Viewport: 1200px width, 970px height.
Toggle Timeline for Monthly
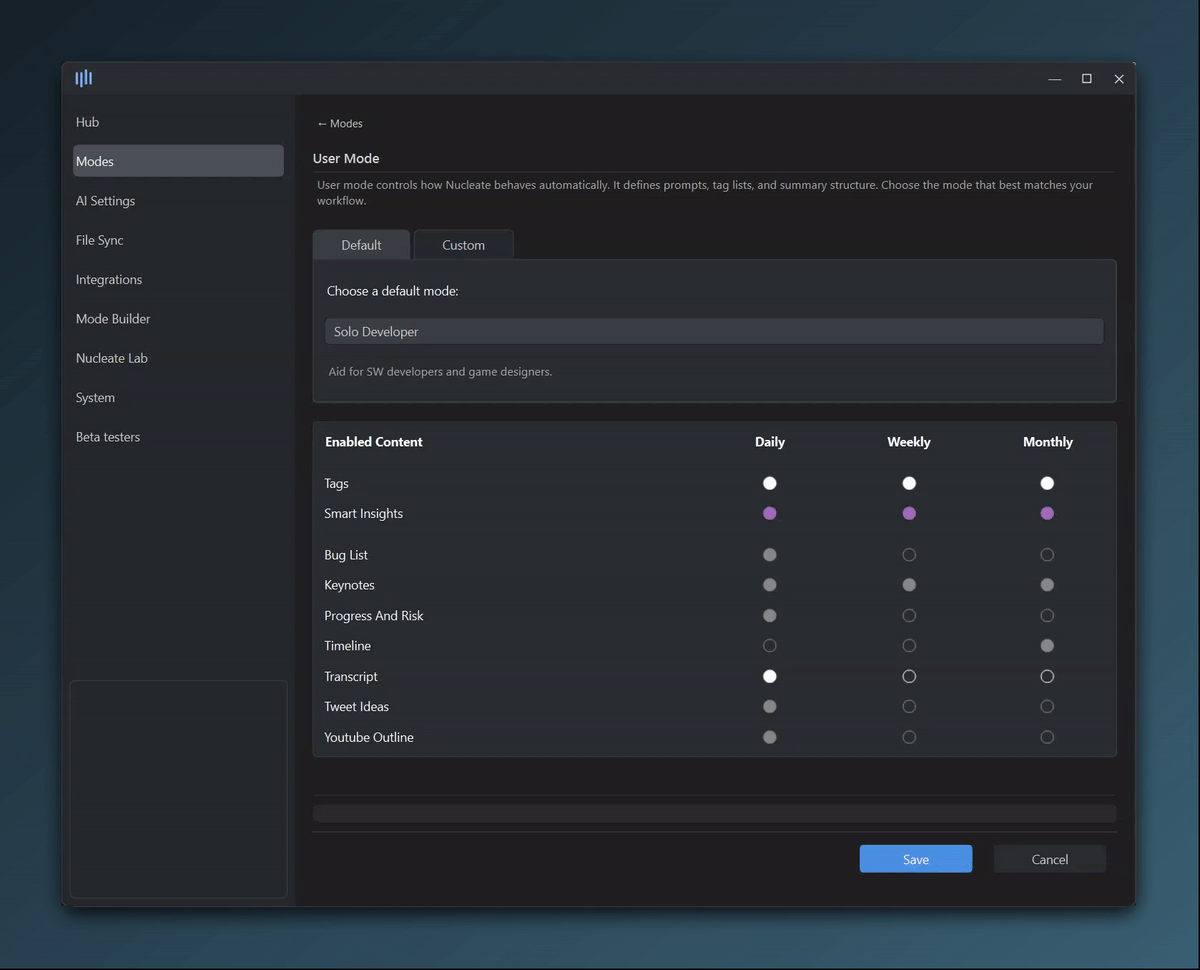[1047, 646]
